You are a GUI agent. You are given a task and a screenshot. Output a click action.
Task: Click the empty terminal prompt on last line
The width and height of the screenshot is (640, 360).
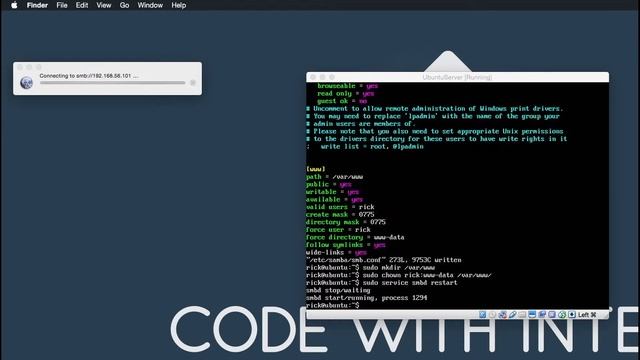pyautogui.click(x=333, y=306)
